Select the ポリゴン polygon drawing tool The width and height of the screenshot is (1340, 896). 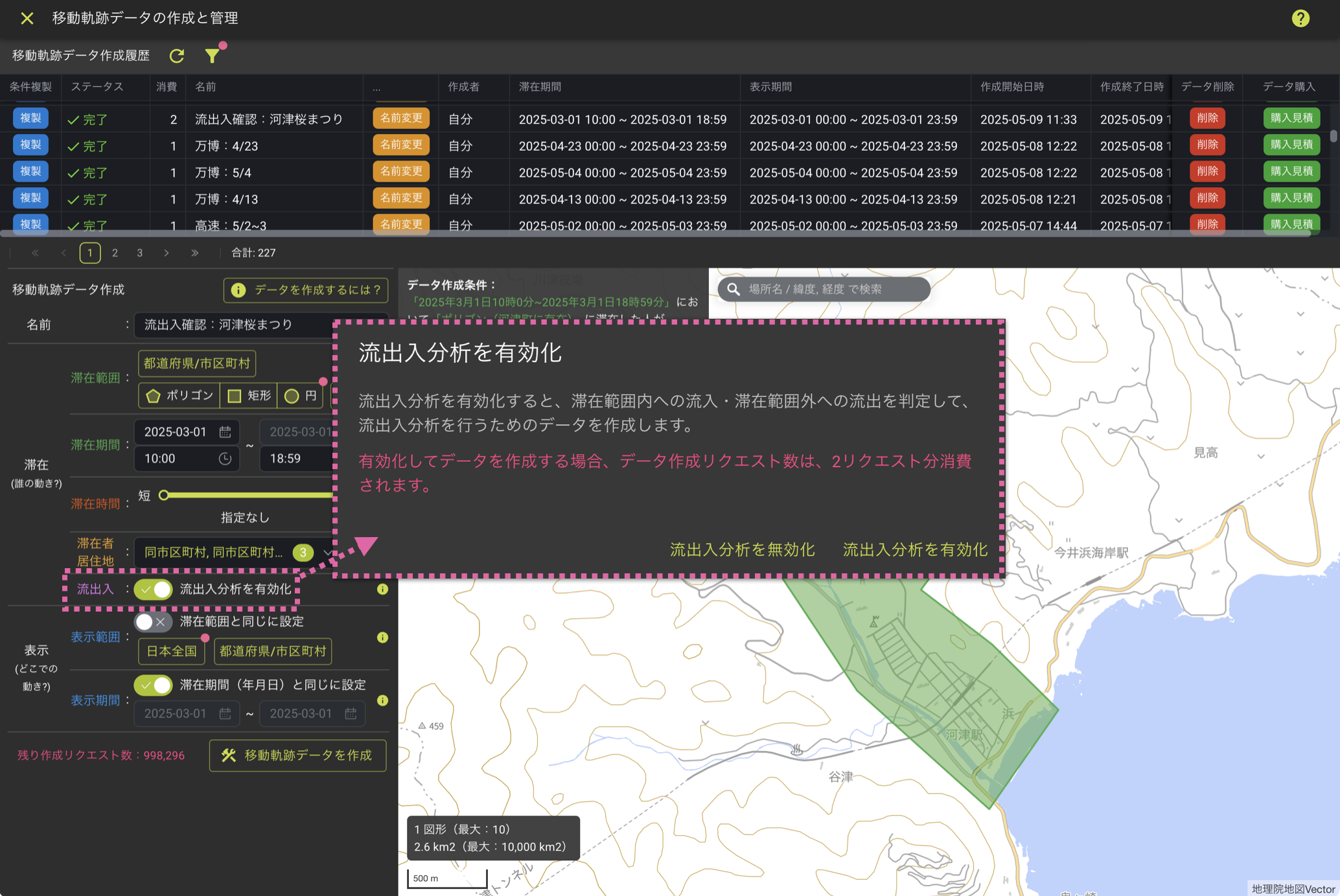point(179,395)
